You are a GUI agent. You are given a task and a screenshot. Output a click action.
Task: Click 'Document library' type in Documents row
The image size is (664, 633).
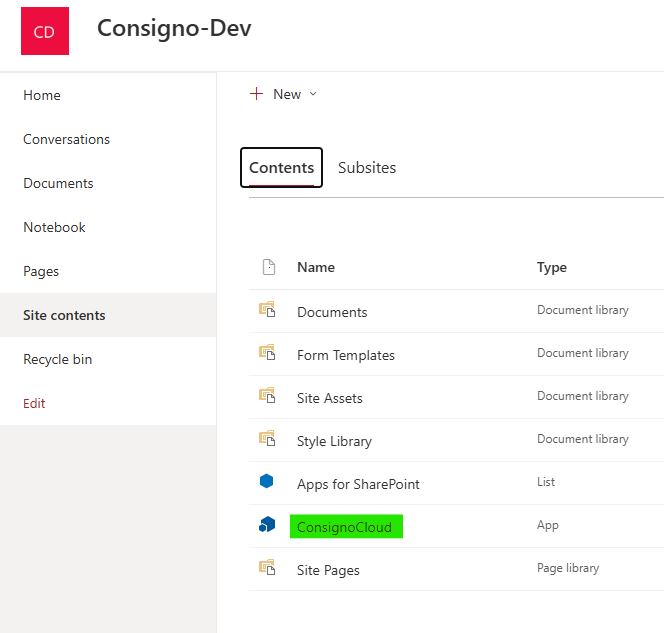(x=583, y=310)
